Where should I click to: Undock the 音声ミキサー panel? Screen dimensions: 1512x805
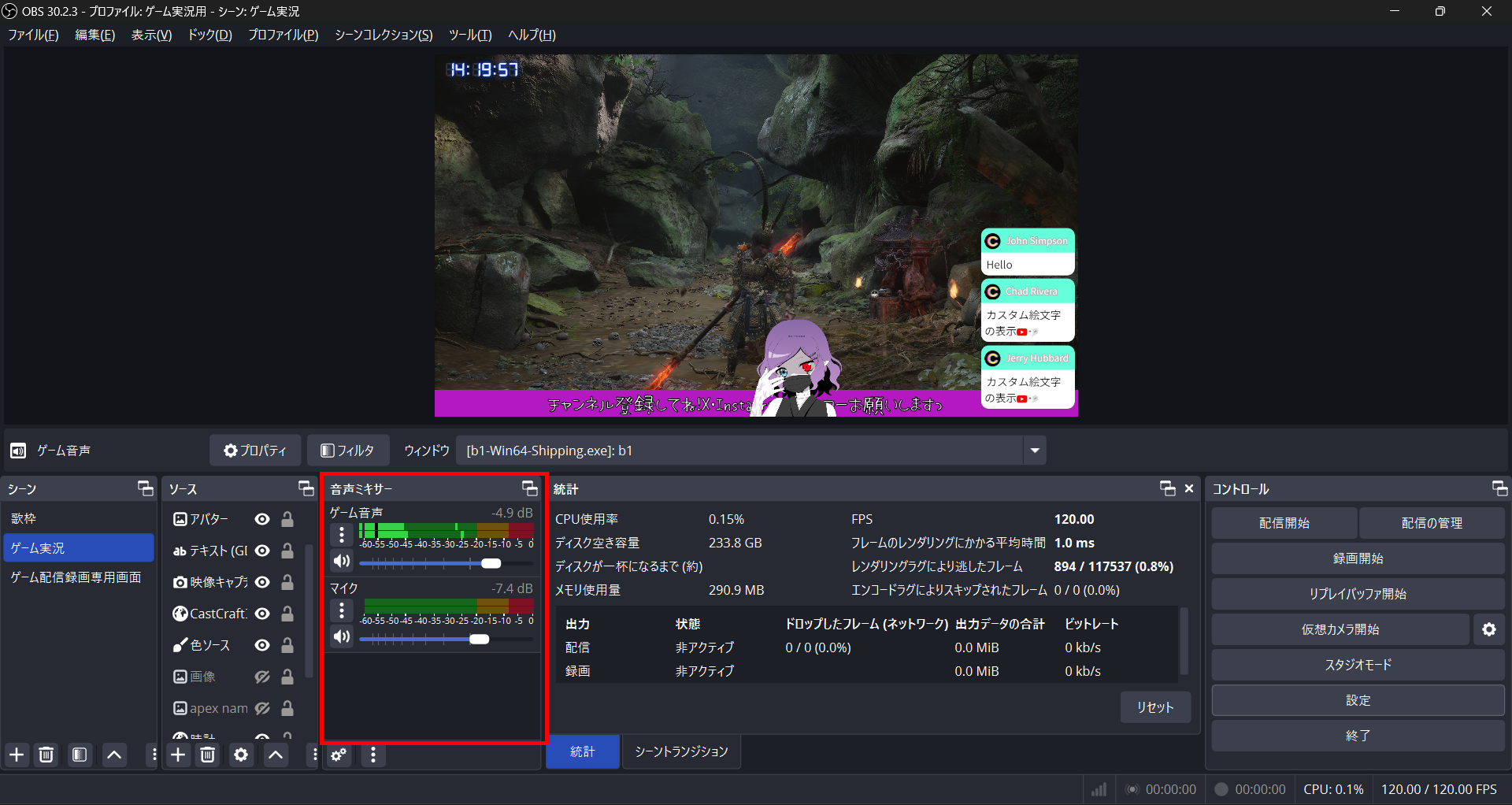[x=530, y=488]
